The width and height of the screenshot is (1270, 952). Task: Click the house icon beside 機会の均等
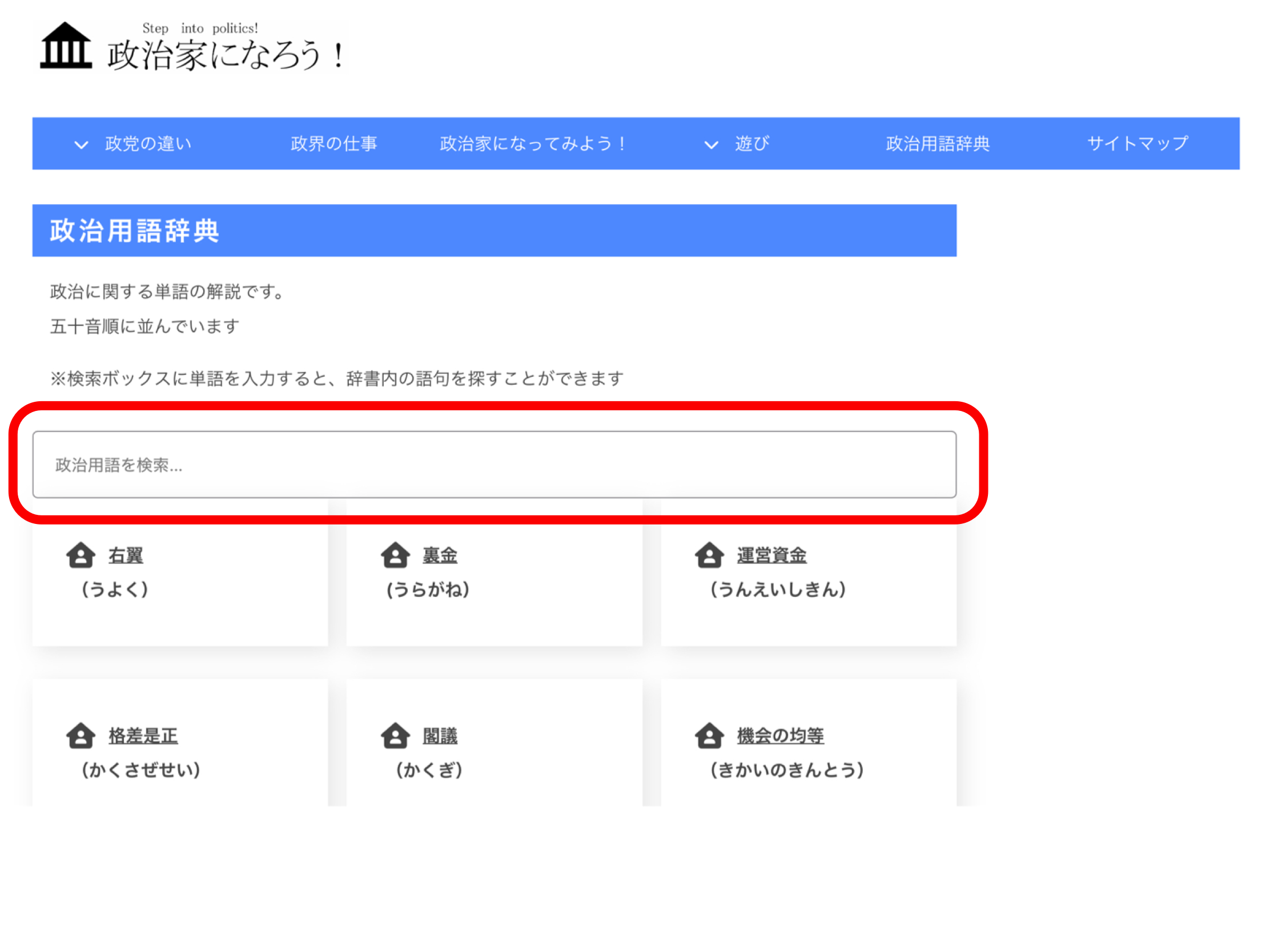click(709, 736)
